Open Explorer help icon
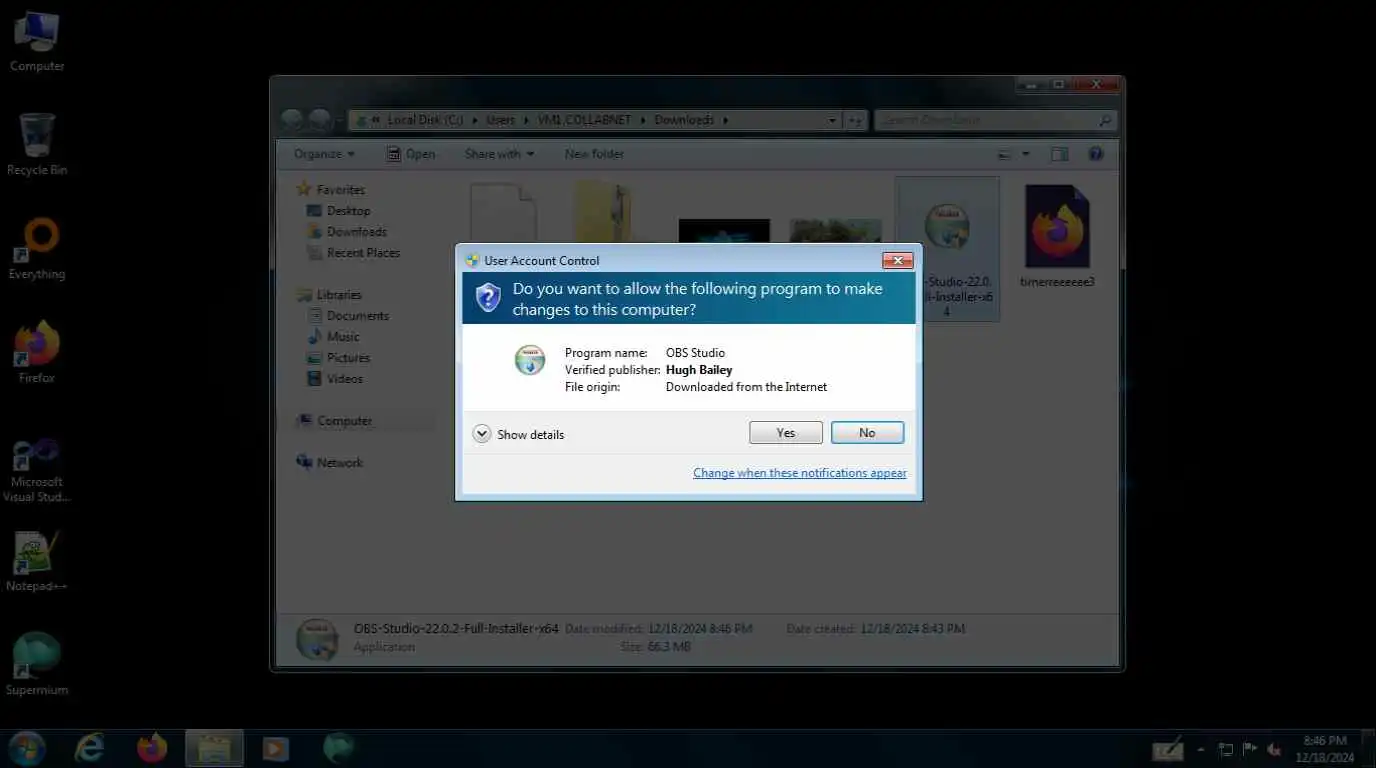1376x768 pixels. pyautogui.click(x=1095, y=154)
